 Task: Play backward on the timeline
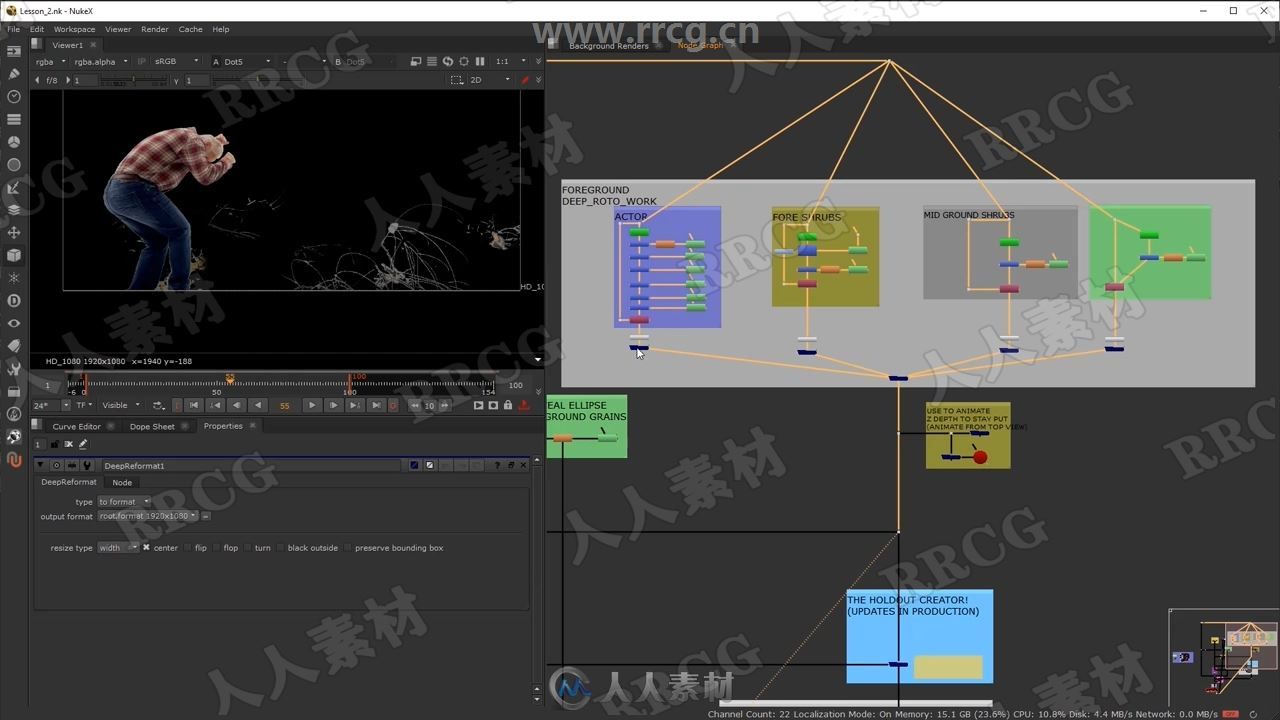pos(258,405)
